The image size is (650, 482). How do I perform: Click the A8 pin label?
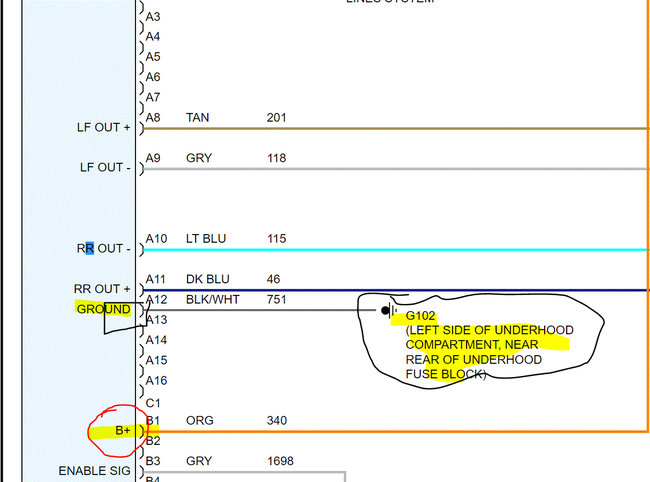tap(153, 117)
